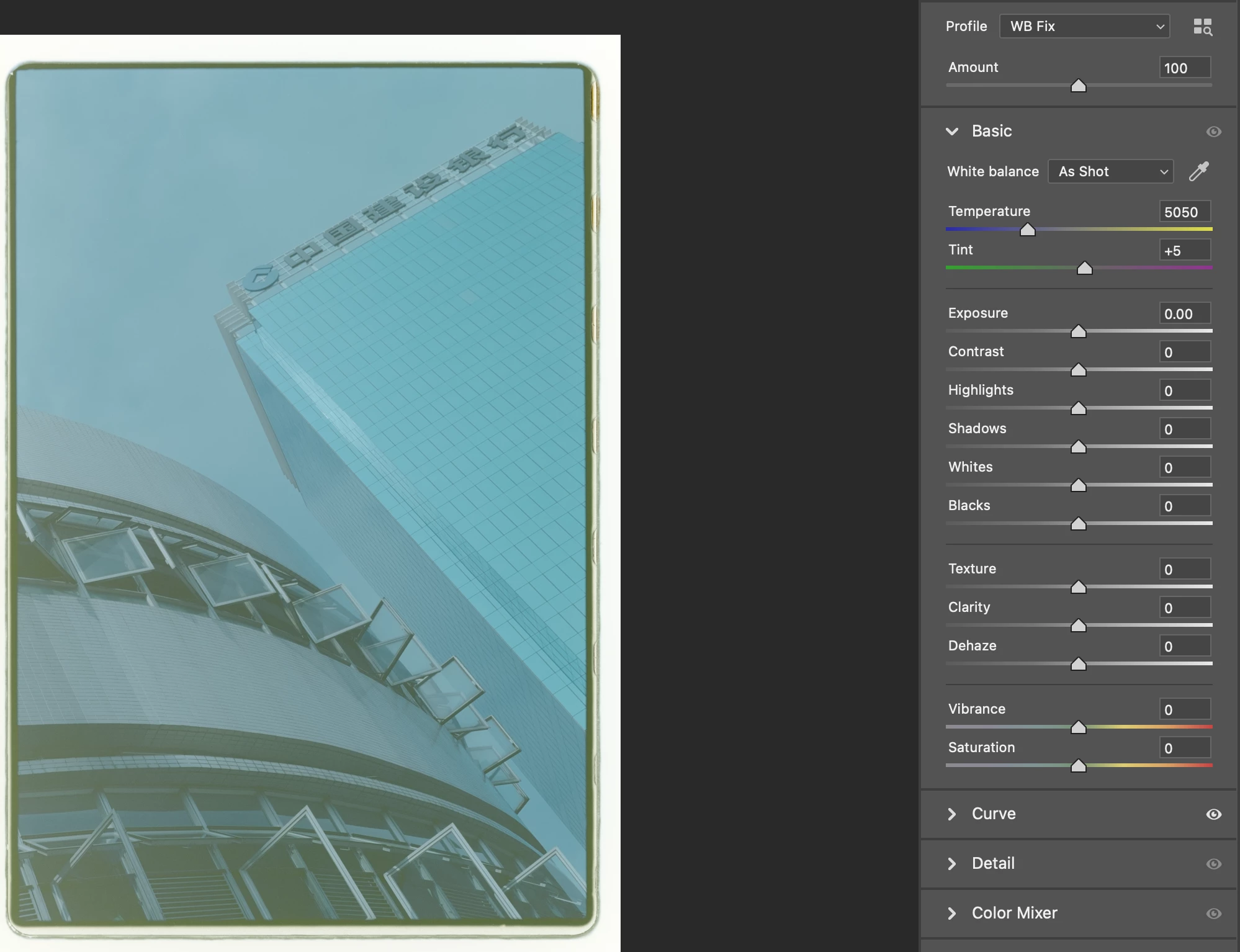
Task: Toggle Detail panel visibility eye
Action: [x=1213, y=864]
